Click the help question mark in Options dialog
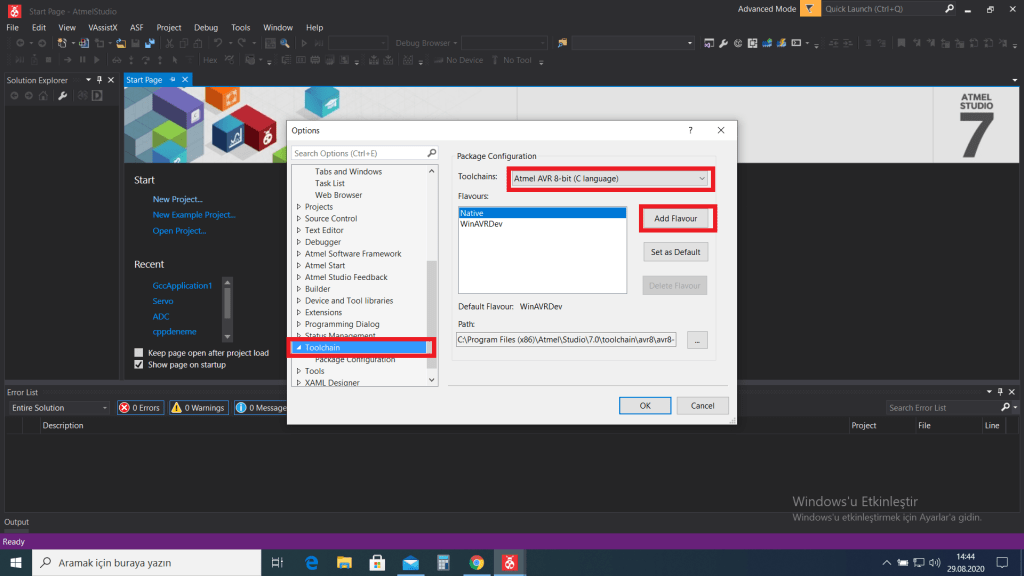 [x=690, y=130]
